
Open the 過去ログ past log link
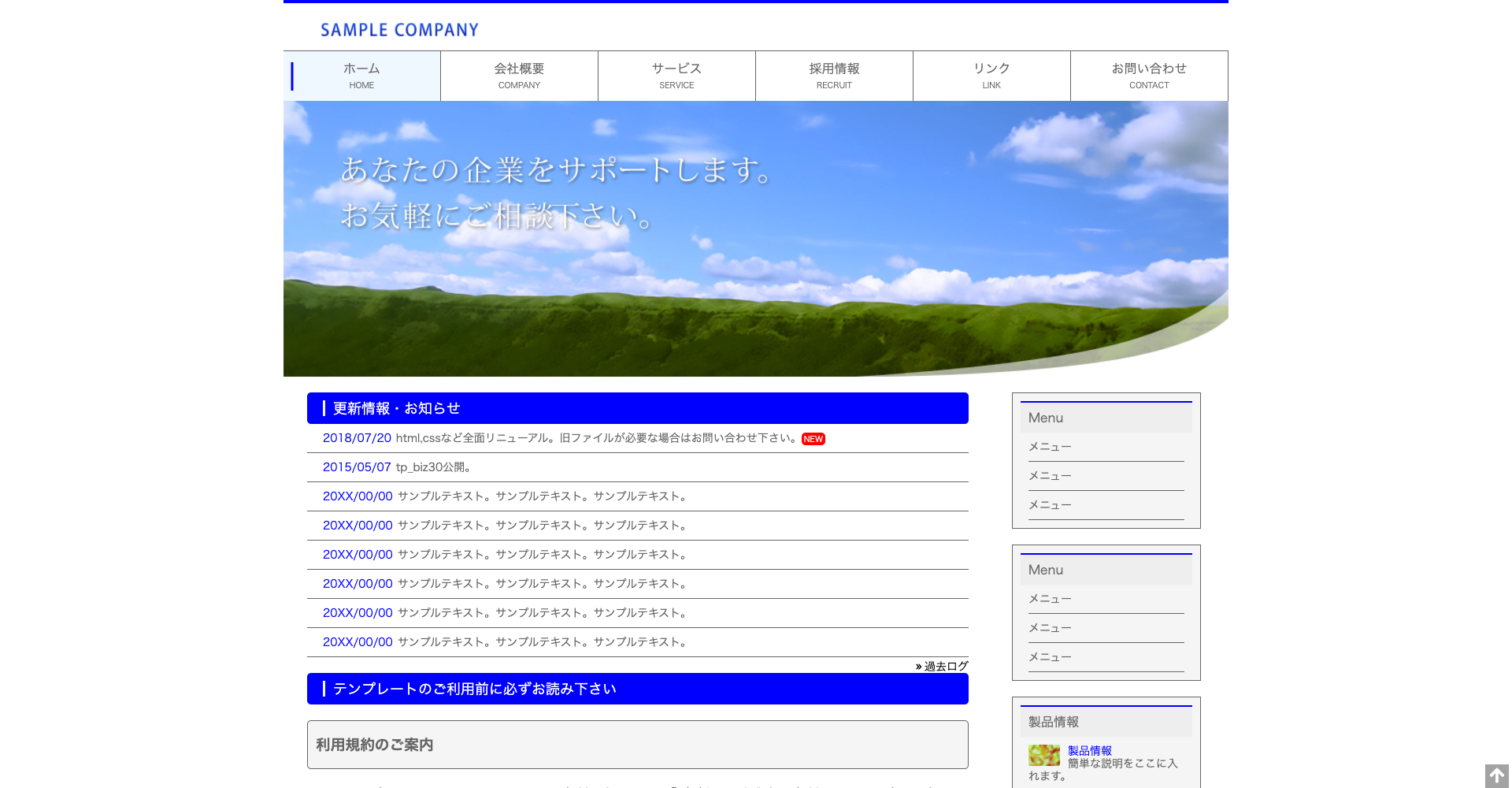click(x=945, y=666)
